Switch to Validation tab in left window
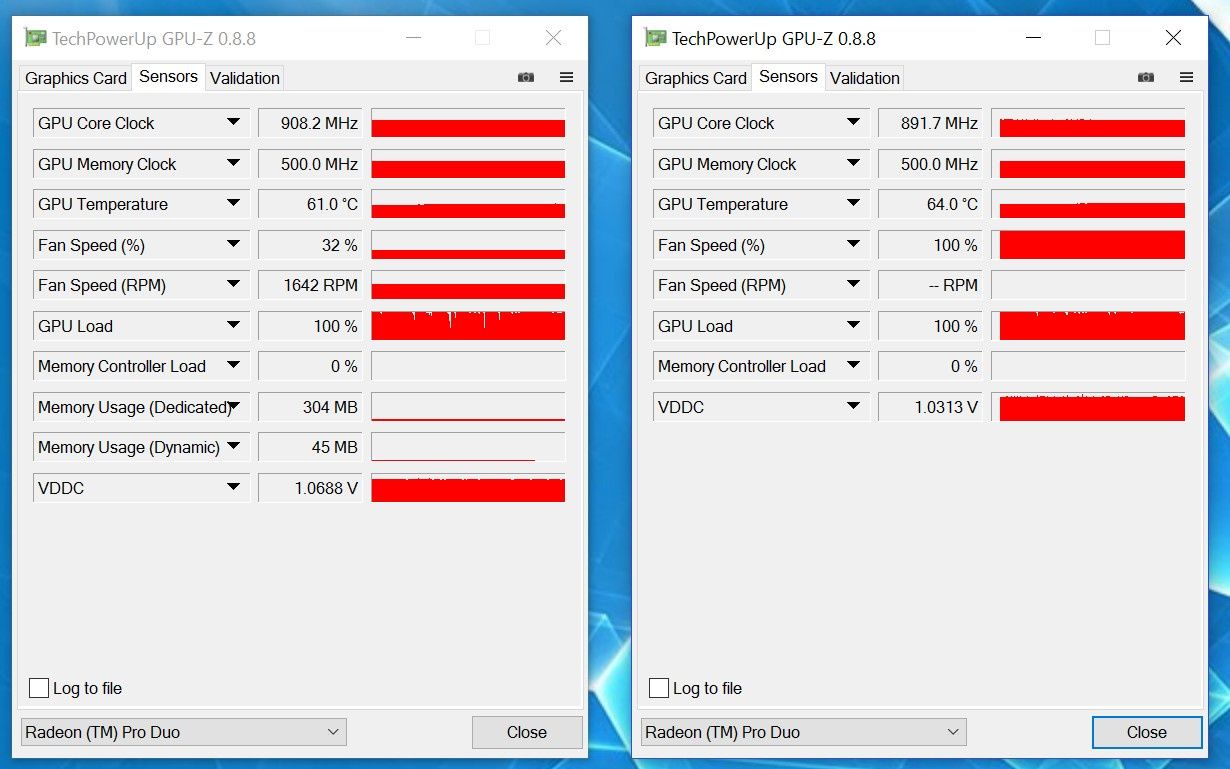 tap(245, 78)
